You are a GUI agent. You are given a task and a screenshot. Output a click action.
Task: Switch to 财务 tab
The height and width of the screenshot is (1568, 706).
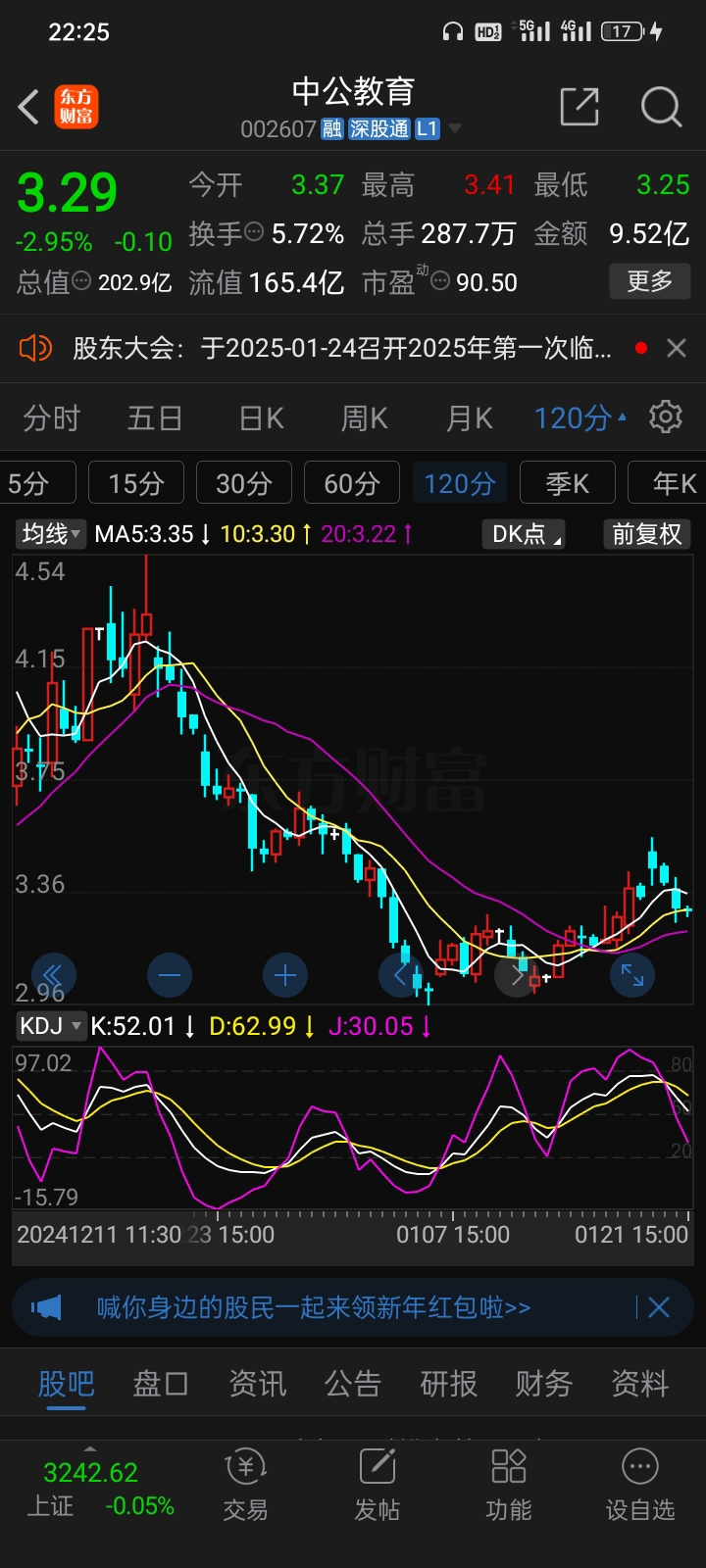(544, 1384)
